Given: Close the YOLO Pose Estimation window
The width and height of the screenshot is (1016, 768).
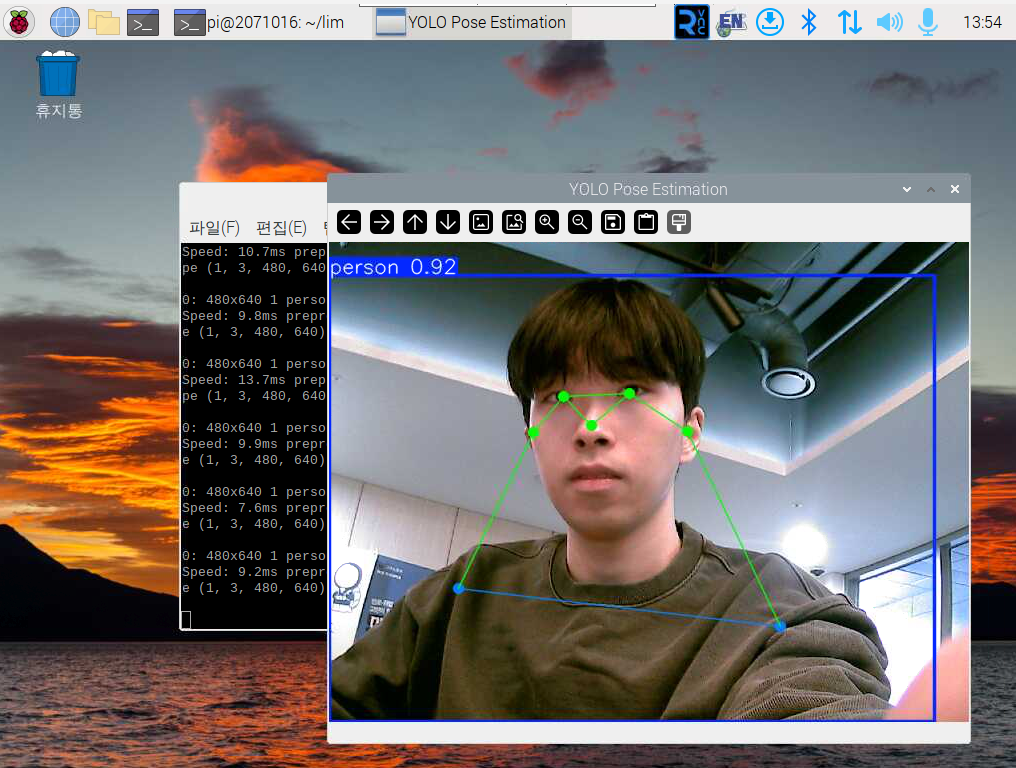Looking at the screenshot, I should [x=955, y=189].
